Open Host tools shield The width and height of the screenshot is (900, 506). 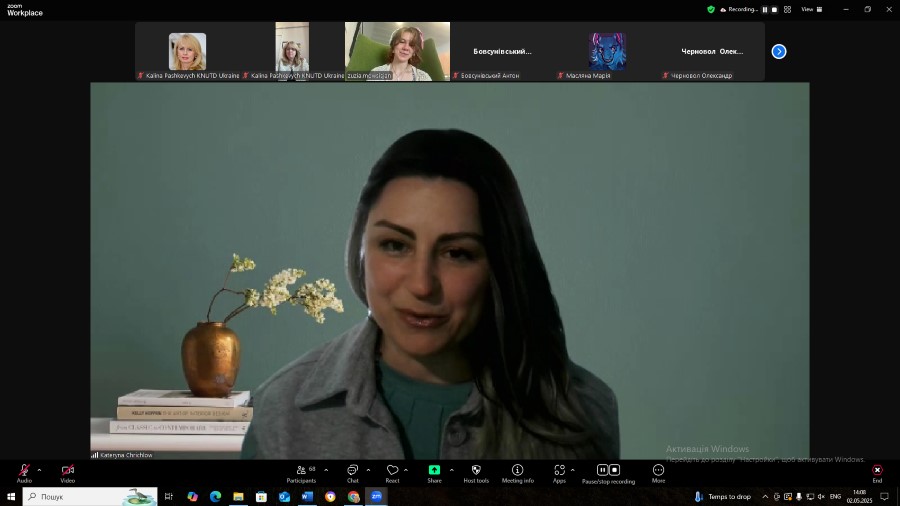tap(476, 473)
